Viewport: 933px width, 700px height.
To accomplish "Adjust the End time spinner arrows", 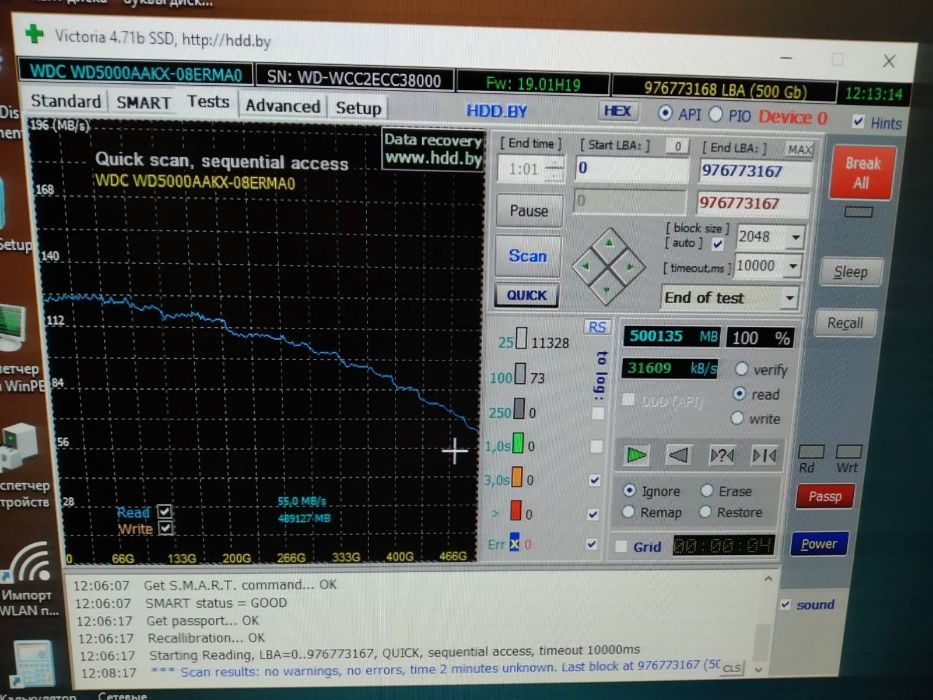I will tap(554, 170).
